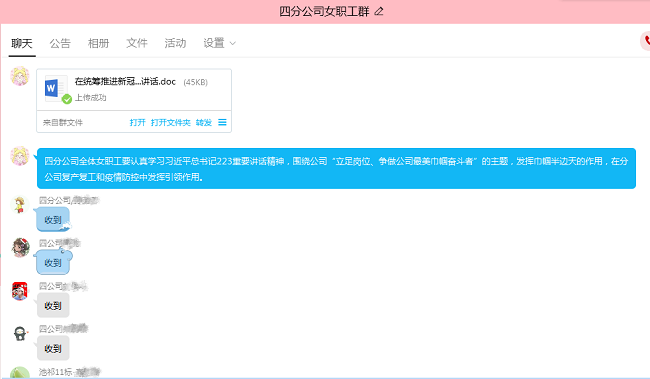This screenshot has height=379, width=650.
Task: Click the red cartoon avatar of third replier
Action: (20, 291)
